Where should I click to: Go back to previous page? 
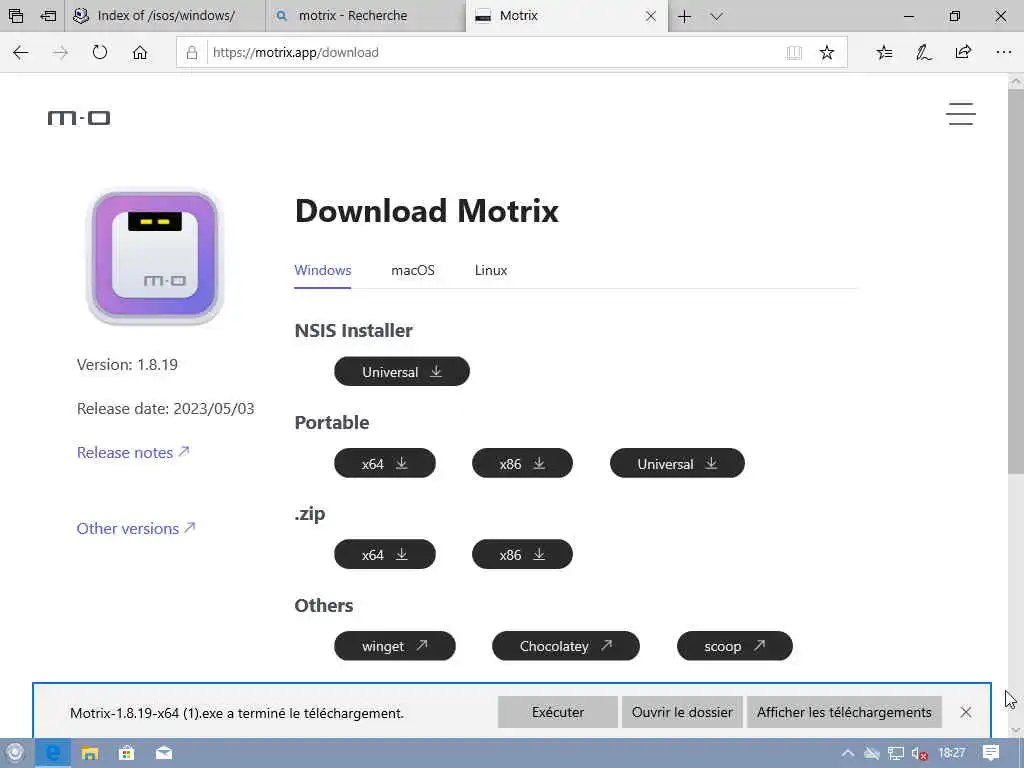click(x=21, y=52)
